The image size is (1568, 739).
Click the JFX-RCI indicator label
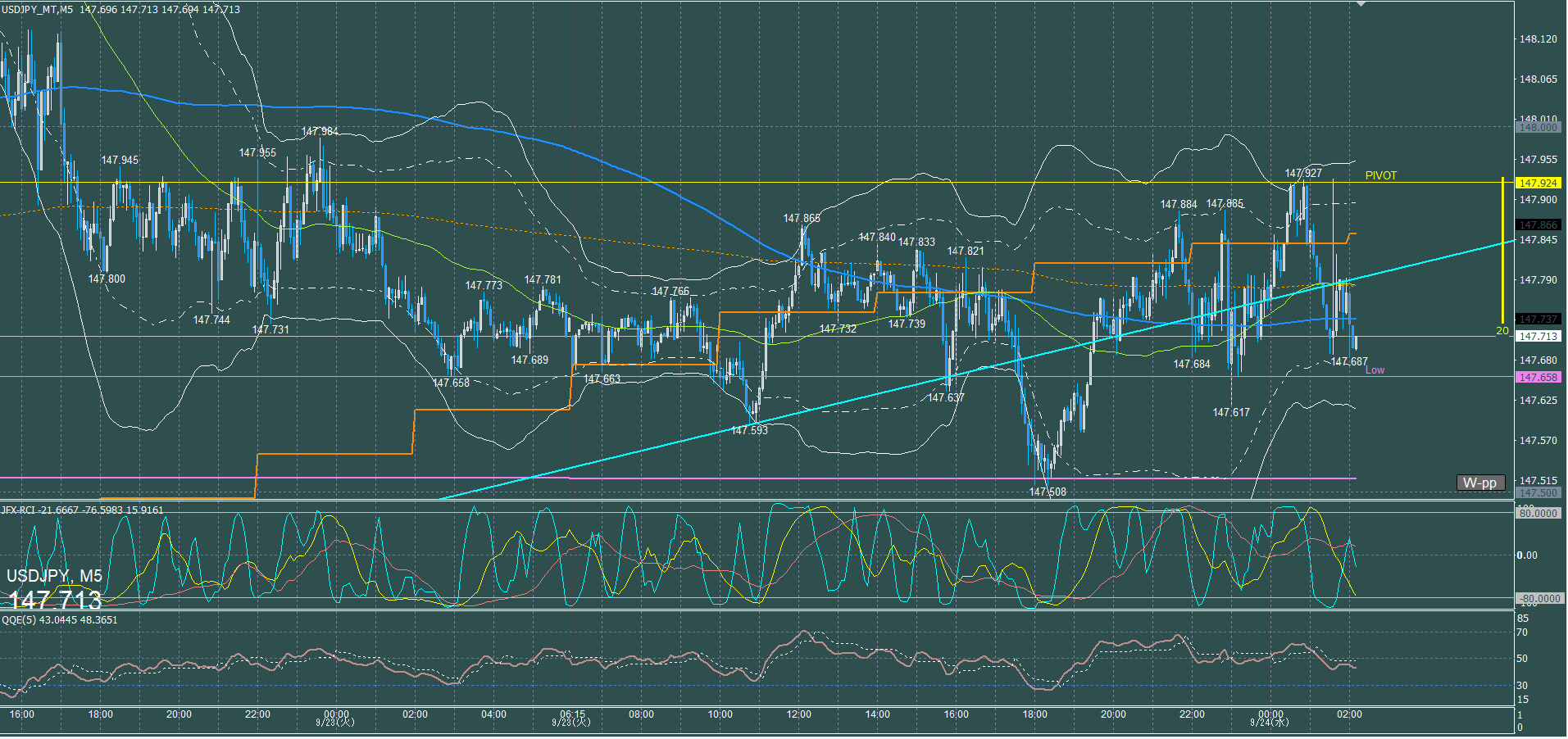click(x=82, y=510)
